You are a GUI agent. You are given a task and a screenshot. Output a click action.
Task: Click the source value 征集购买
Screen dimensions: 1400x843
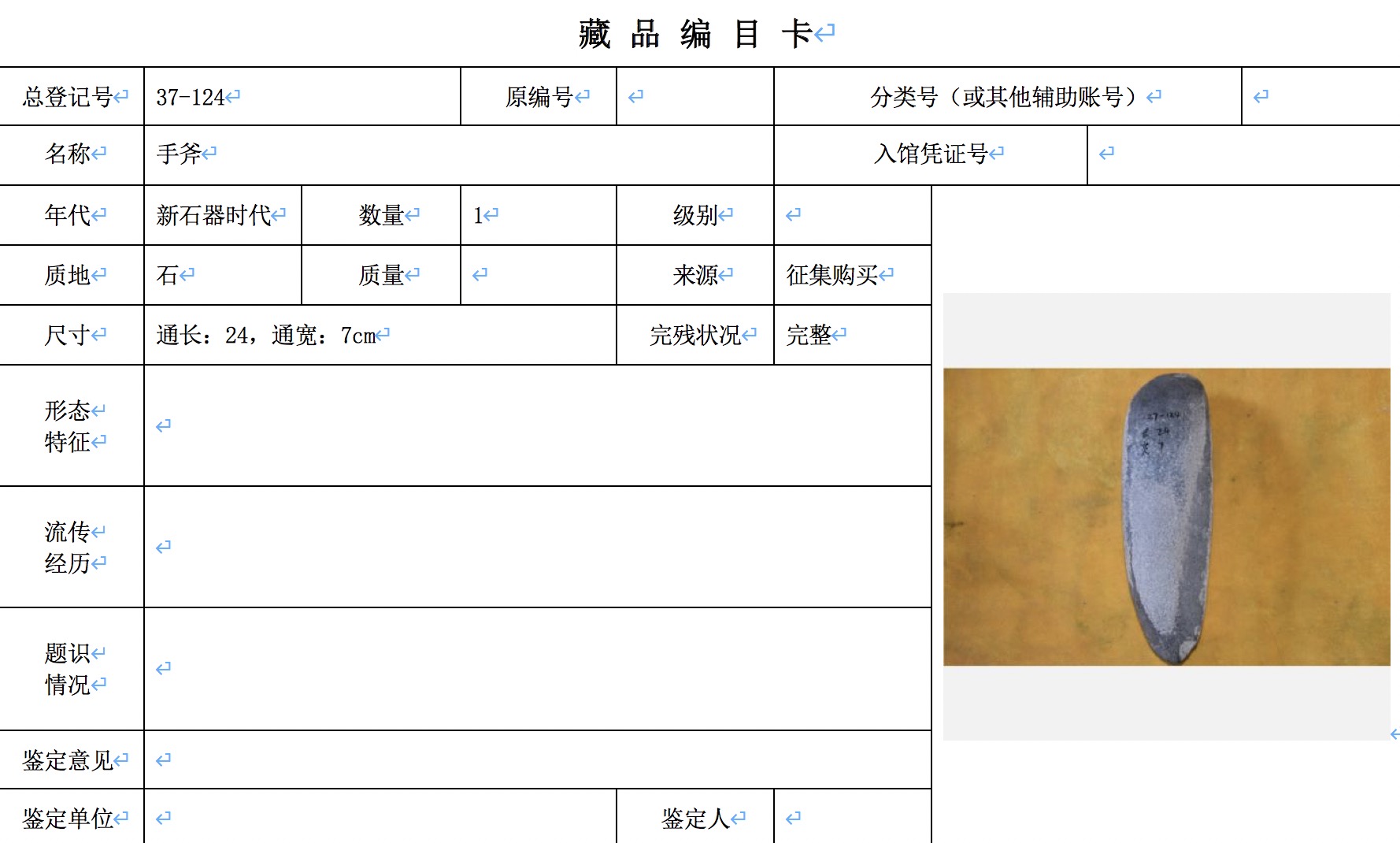point(832,275)
